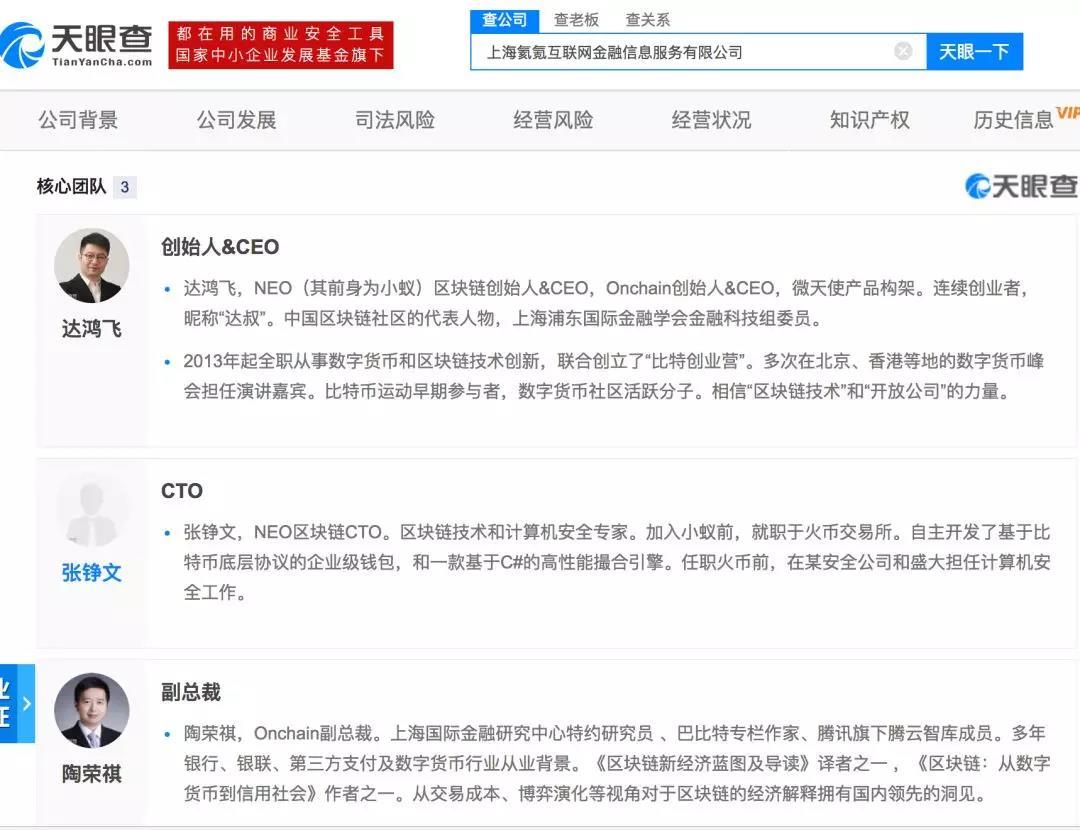The height and width of the screenshot is (830, 1080).
Task: Open 陶荣祺's profile photo
Action: [x=92, y=710]
